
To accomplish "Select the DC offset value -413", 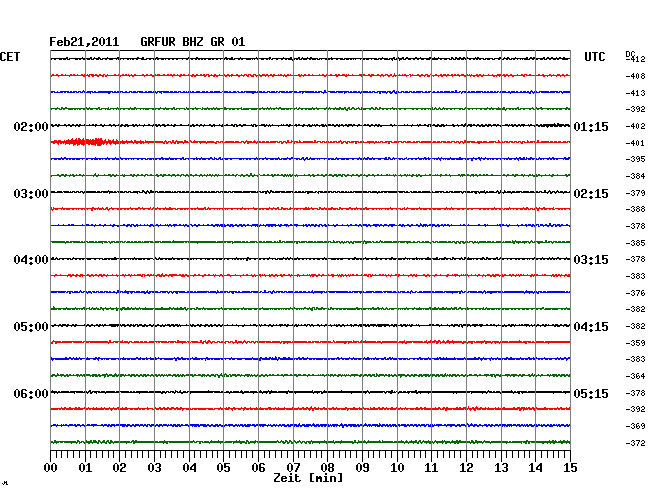I will click(635, 93).
